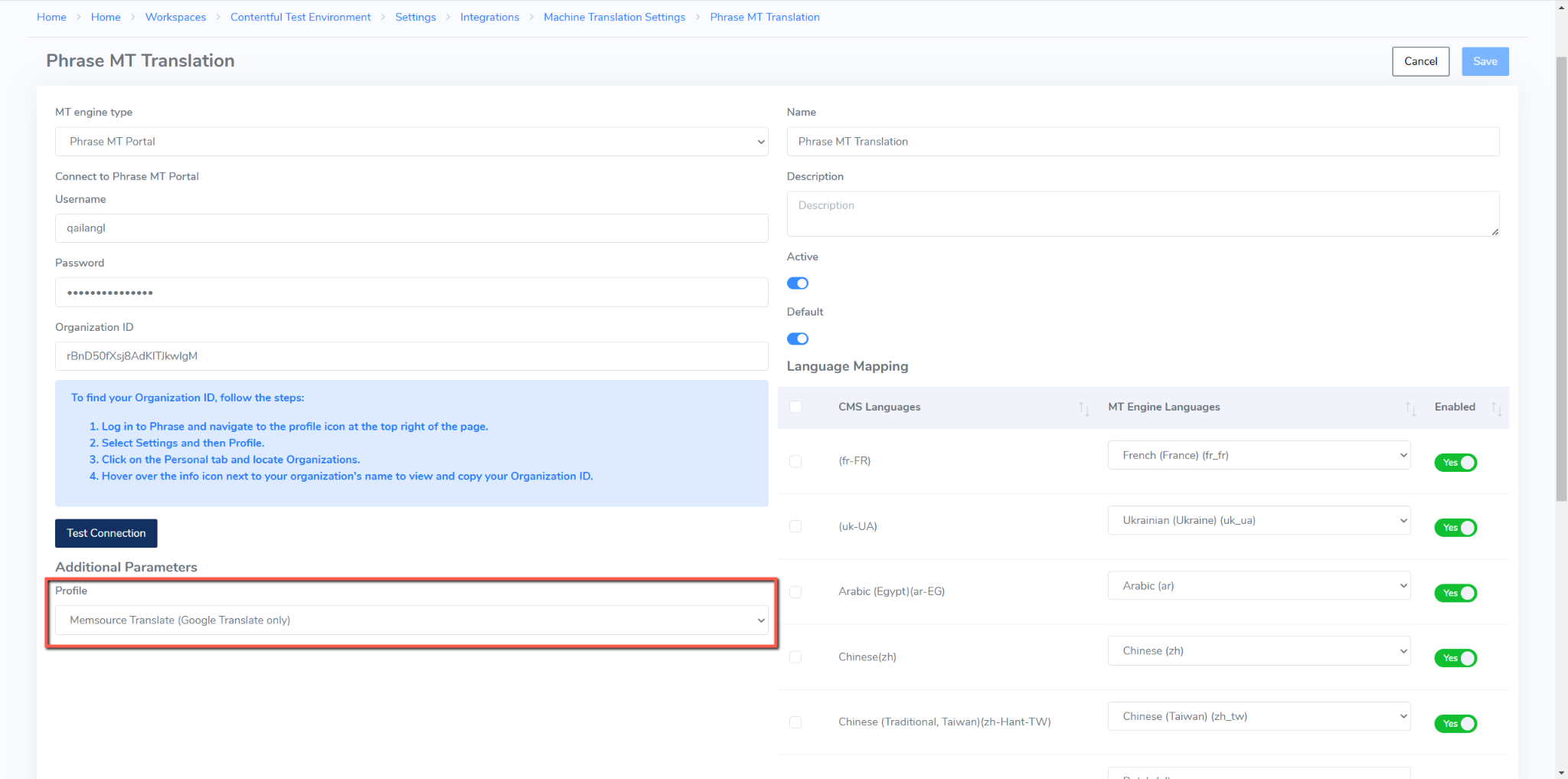
Task: Disable the (uk-UA) enabled toggle
Action: (x=1455, y=528)
